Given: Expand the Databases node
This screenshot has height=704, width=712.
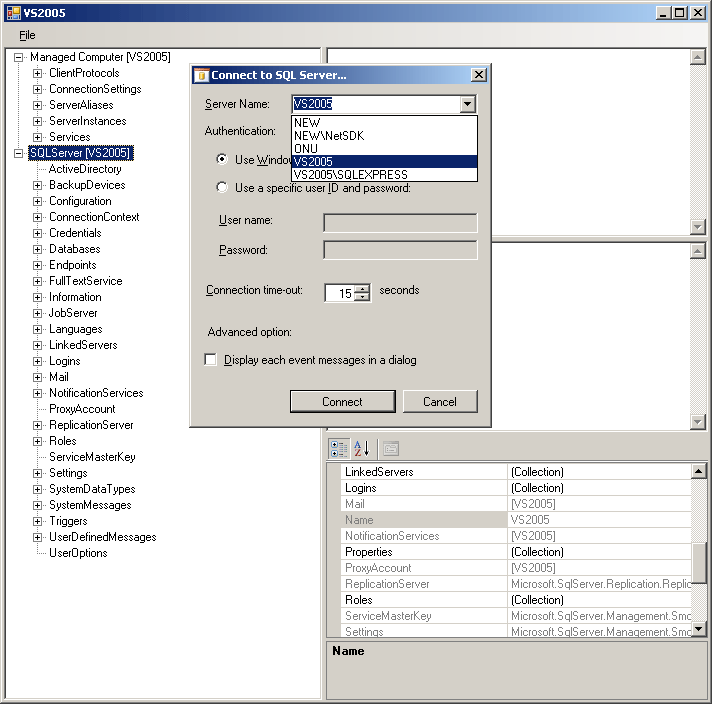Looking at the screenshot, I should coord(37,249).
